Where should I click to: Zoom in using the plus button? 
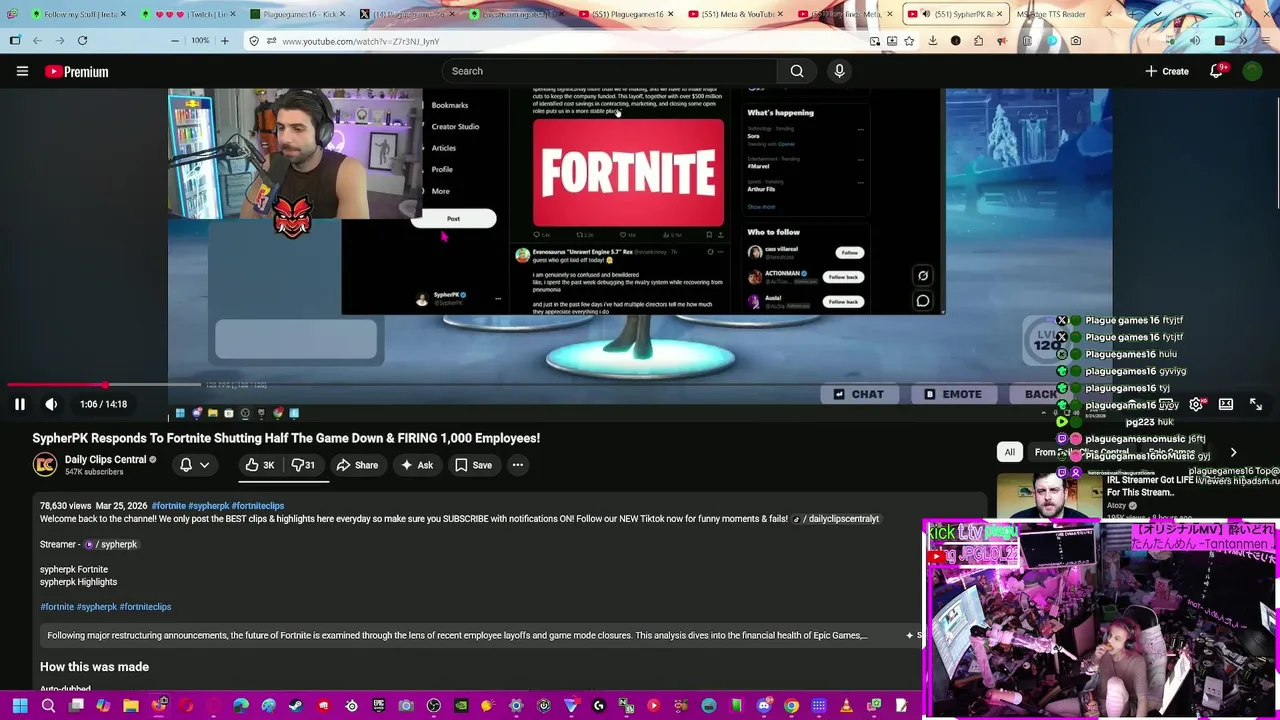[x=224, y=41]
